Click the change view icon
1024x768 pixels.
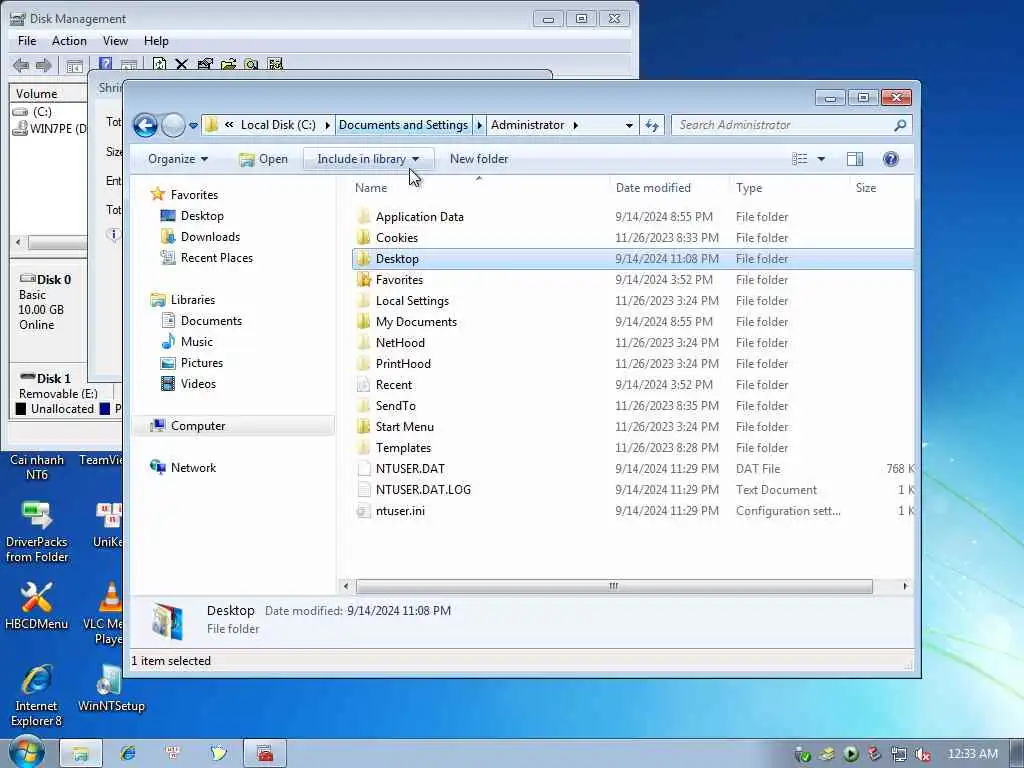(799, 159)
